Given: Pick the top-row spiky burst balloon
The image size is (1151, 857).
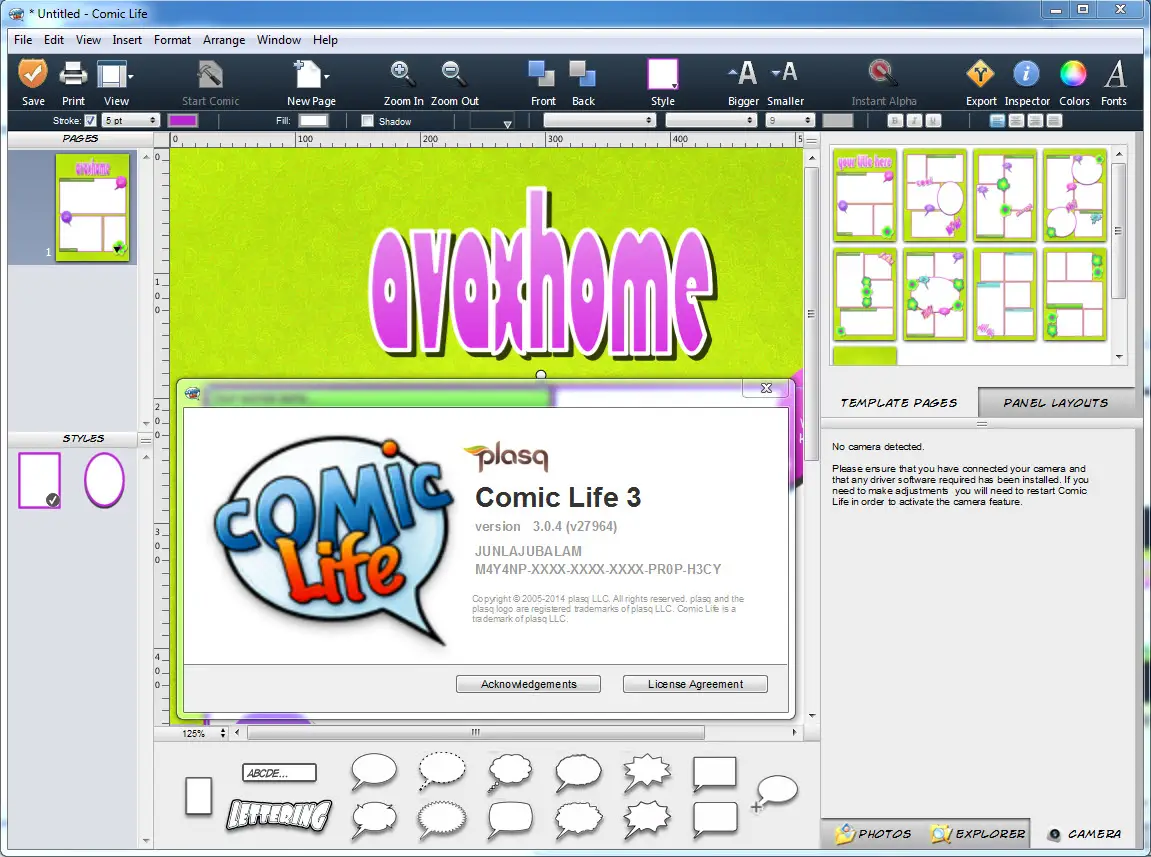Looking at the screenshot, I should [x=647, y=773].
